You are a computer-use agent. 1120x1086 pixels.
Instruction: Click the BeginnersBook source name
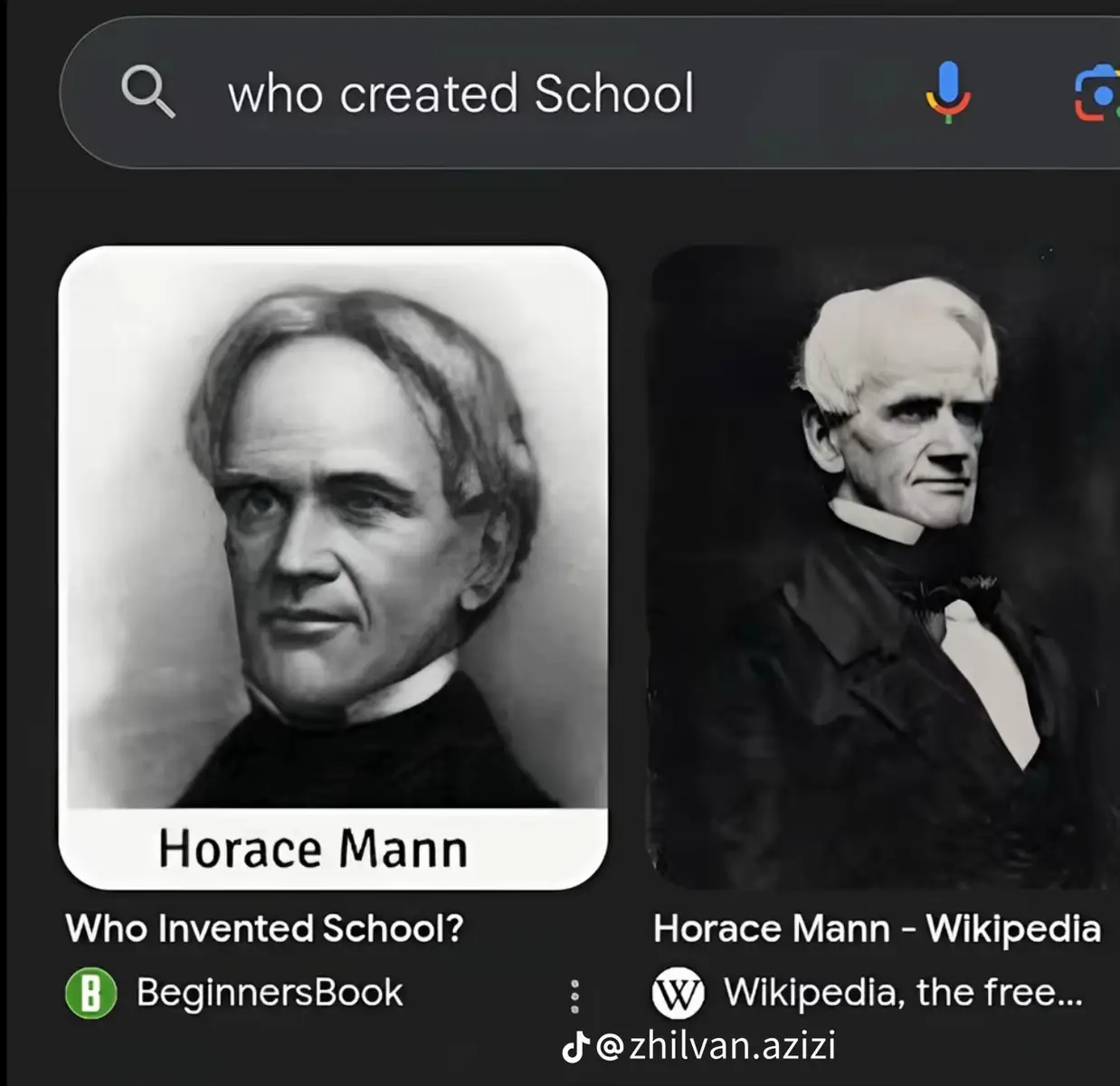coord(270,993)
